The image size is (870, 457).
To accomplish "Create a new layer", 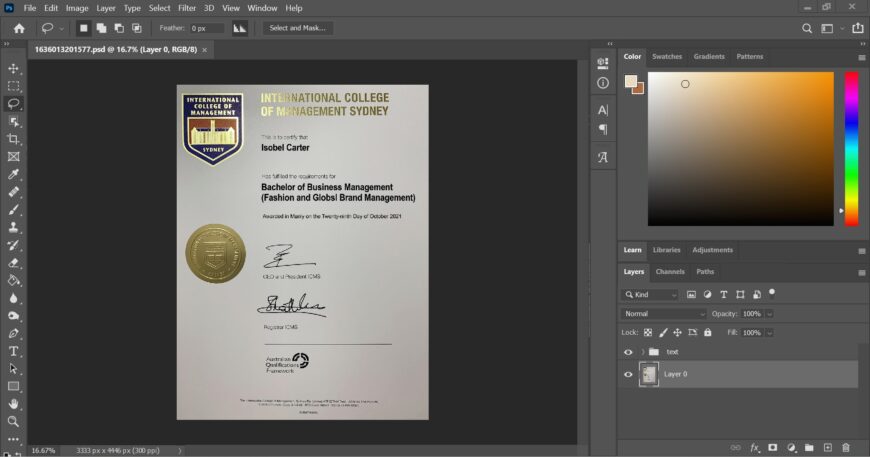I will (x=827, y=448).
